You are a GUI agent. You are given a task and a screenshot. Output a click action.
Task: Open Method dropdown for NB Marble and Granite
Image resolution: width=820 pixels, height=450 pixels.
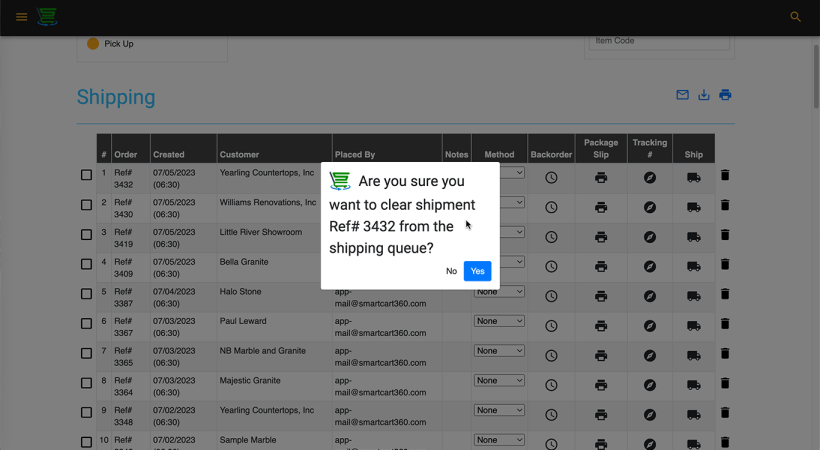tap(499, 351)
